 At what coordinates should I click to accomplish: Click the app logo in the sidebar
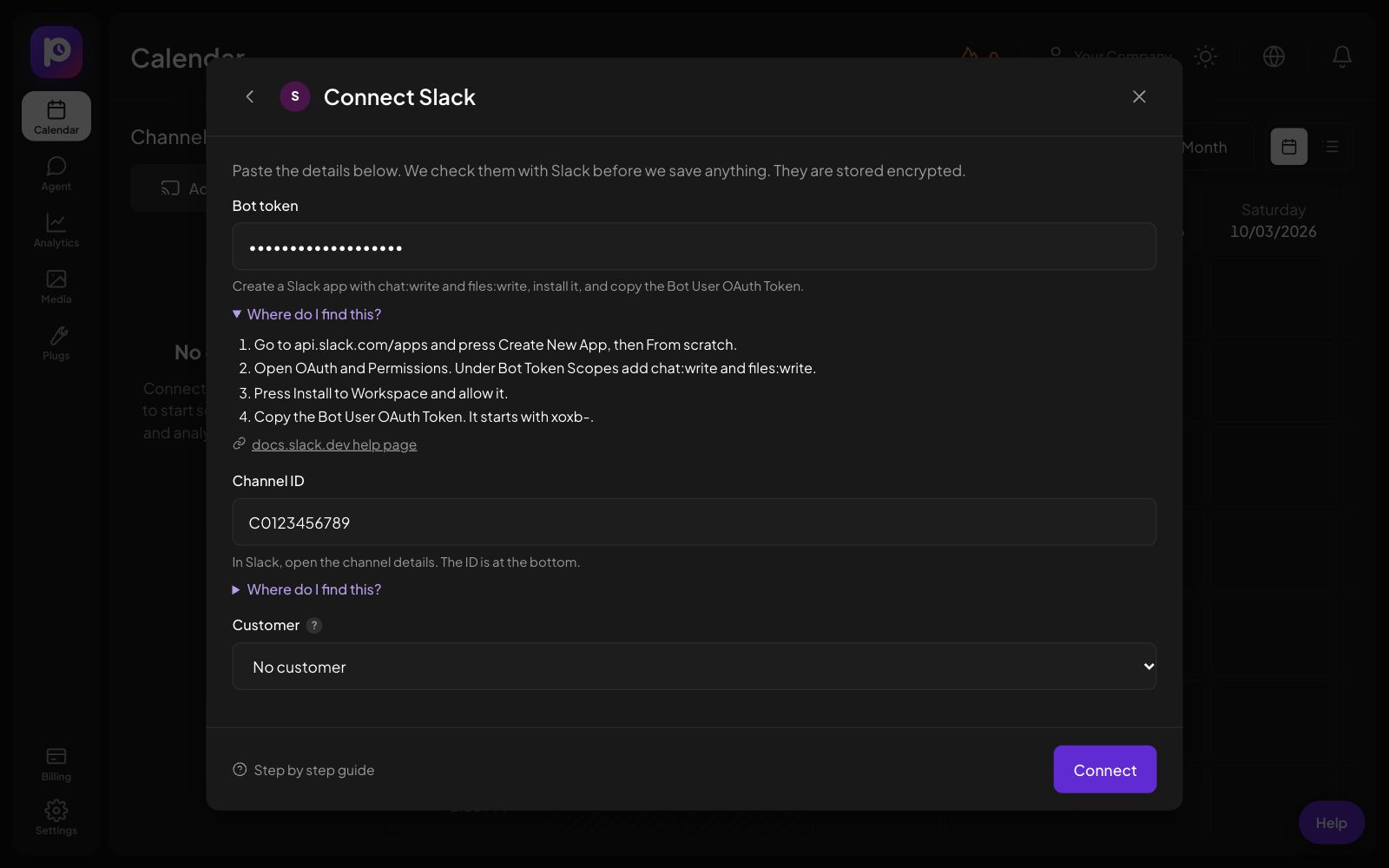coord(56,52)
